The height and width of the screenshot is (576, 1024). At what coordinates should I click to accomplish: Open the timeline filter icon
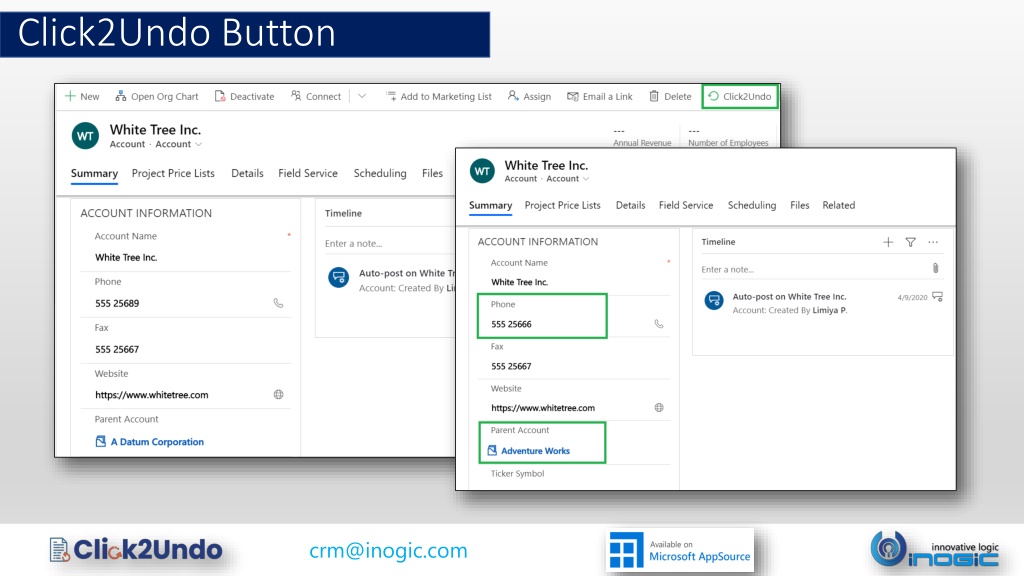coord(910,242)
